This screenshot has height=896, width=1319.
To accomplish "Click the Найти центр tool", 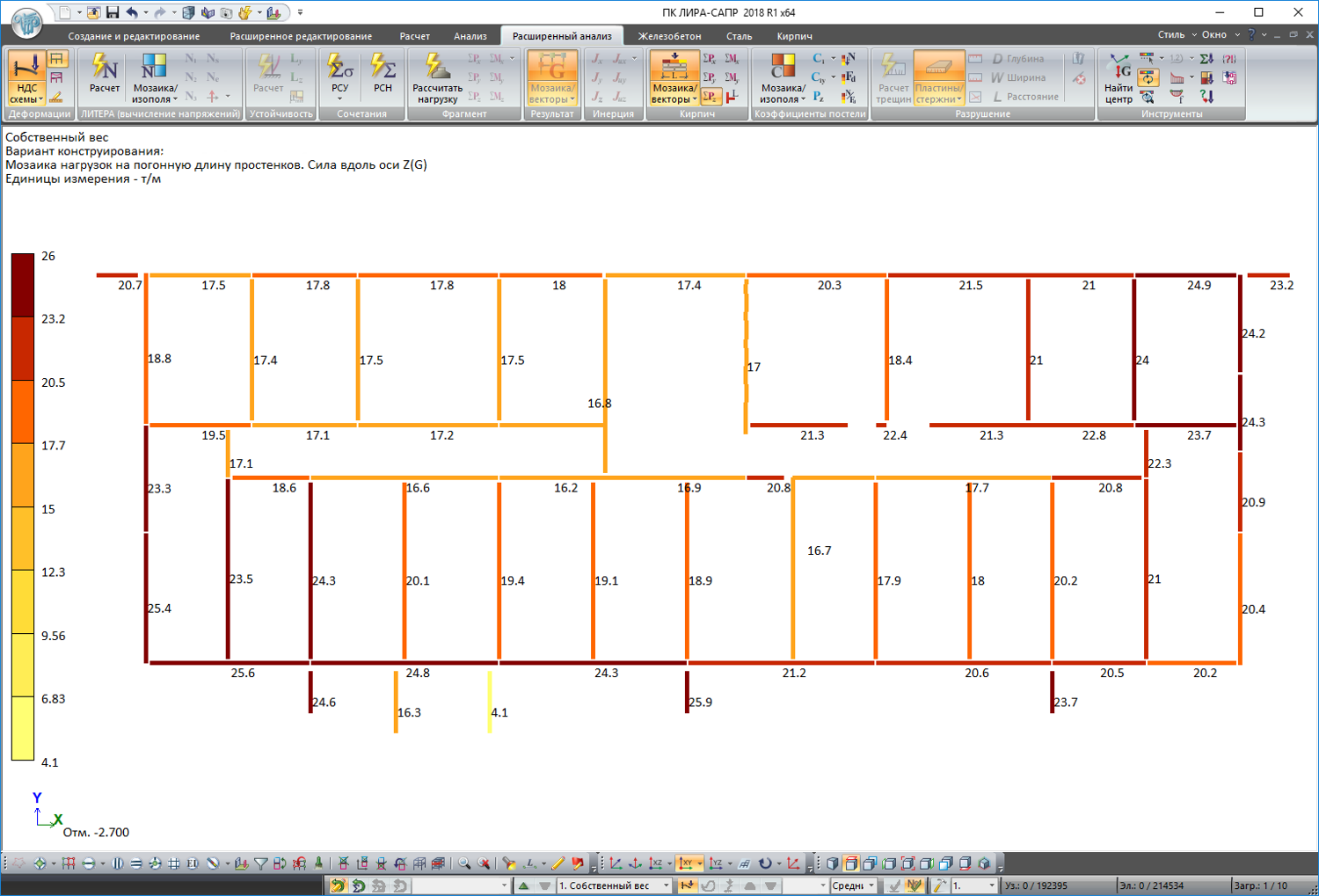I will [1119, 78].
